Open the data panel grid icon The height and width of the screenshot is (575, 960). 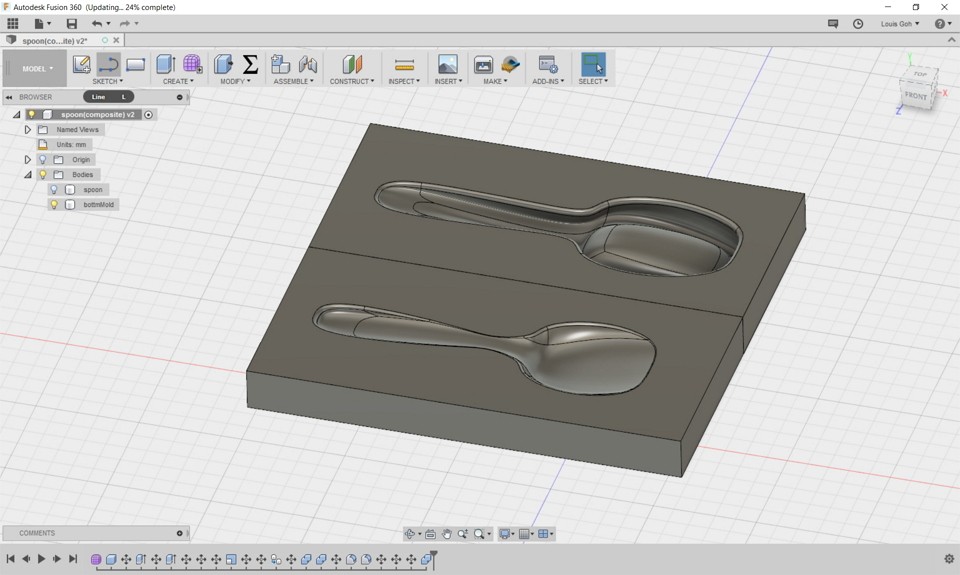point(12,24)
